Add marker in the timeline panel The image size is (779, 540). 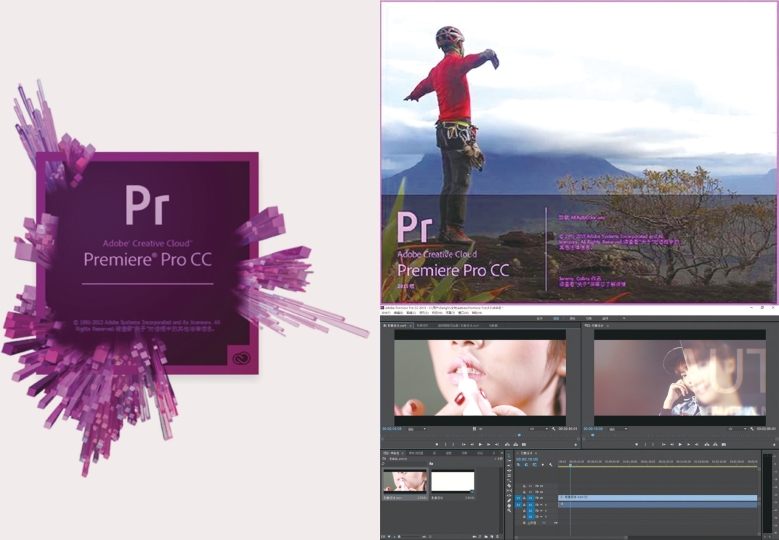point(543,464)
